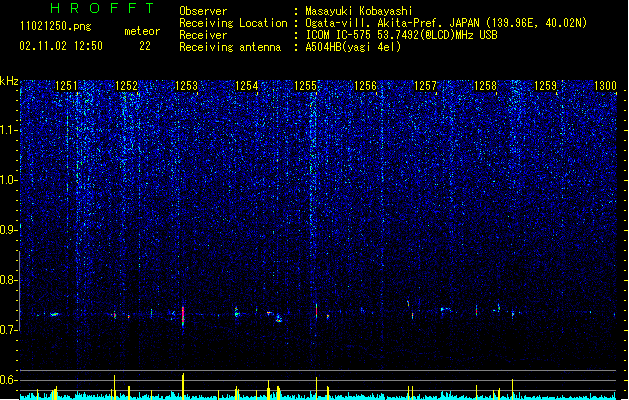This screenshot has width=629, height=400.
Task: Click the Receiving antenna label
Action: pos(230,47)
